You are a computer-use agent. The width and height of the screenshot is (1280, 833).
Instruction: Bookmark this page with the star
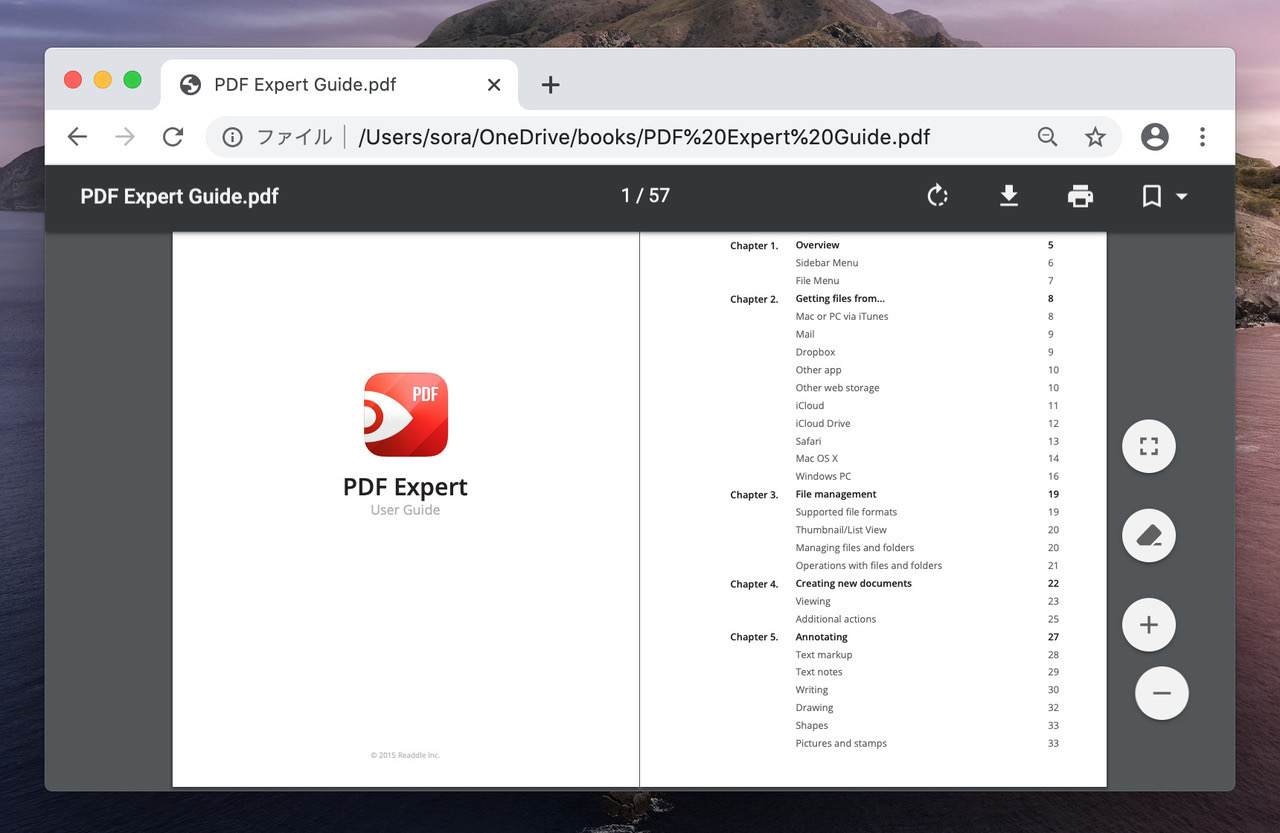coord(1095,137)
